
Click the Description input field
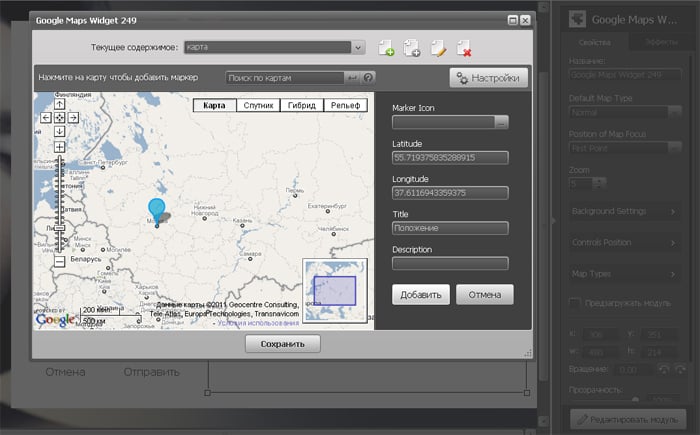[450, 263]
